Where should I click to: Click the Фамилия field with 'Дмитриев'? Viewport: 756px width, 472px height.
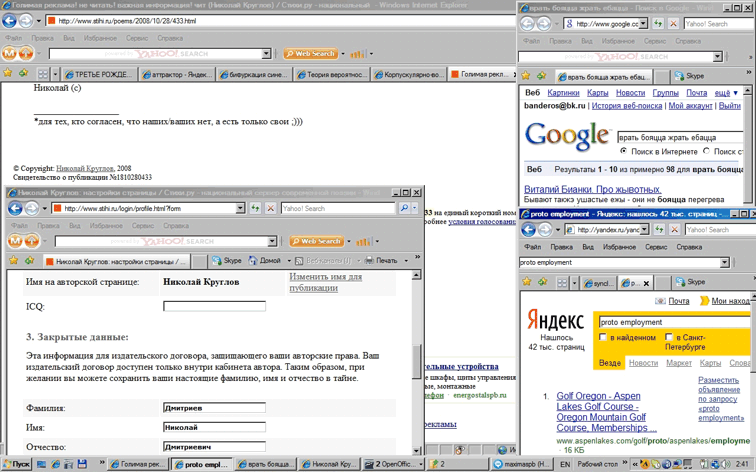214,408
